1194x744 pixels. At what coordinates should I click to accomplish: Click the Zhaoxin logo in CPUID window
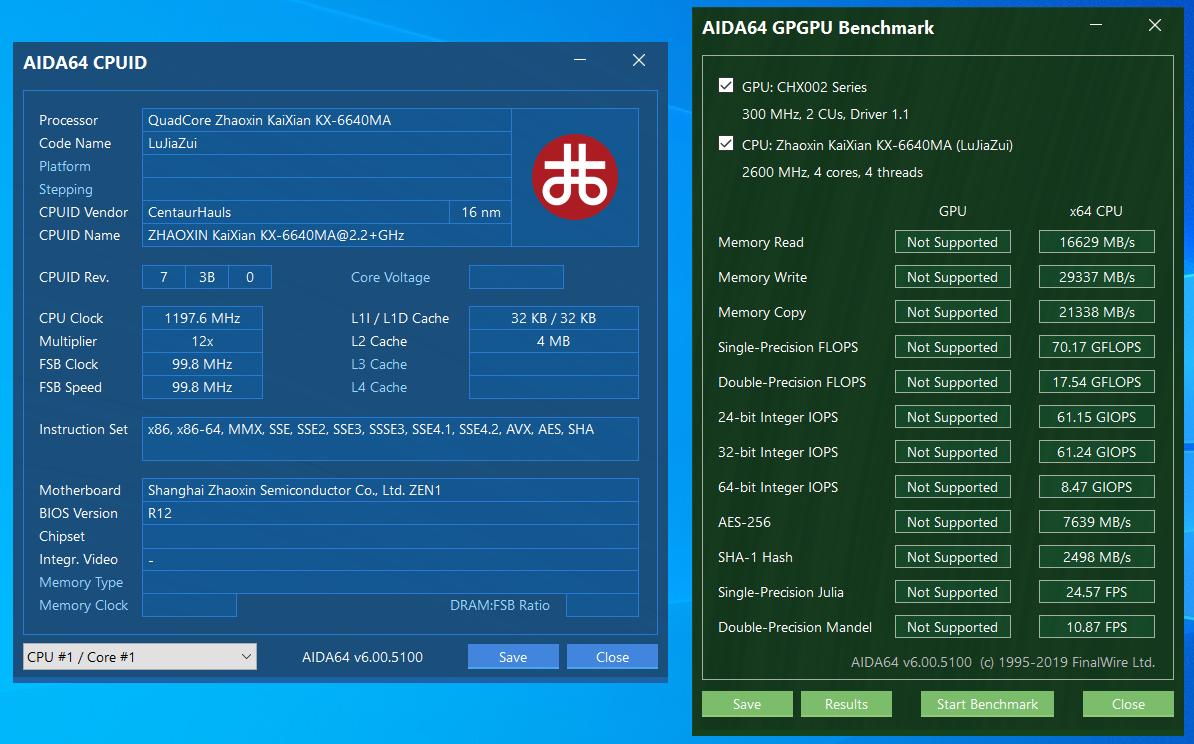coord(574,177)
